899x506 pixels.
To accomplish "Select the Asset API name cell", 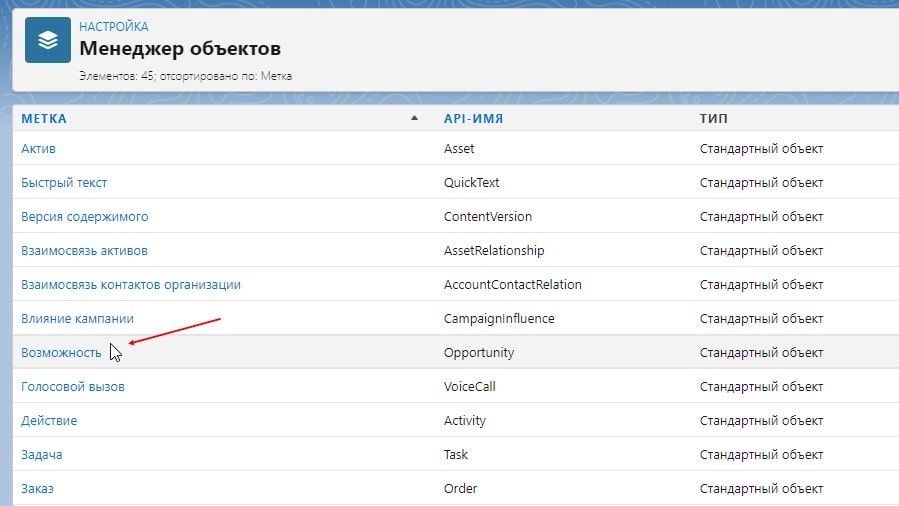I will point(459,148).
